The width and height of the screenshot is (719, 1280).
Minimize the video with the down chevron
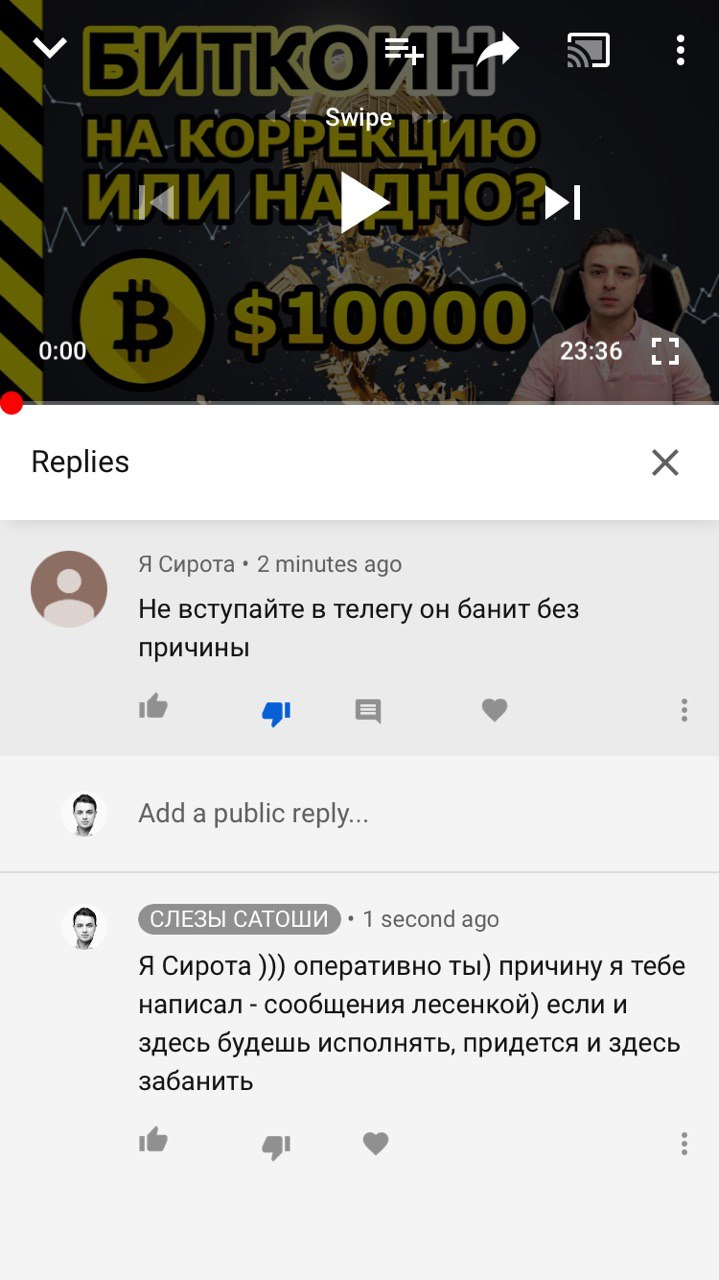(49, 47)
